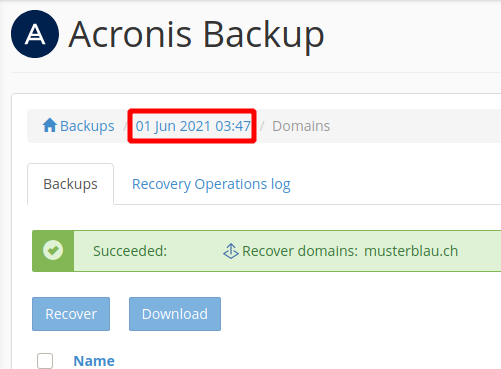This screenshot has width=501, height=369.
Task: Click the Recover button
Action: tap(71, 314)
